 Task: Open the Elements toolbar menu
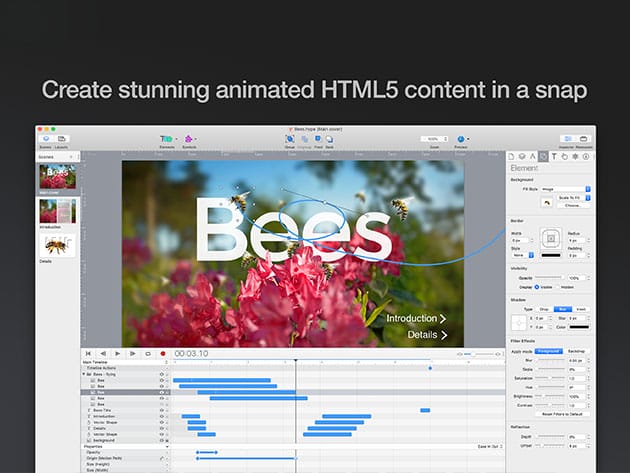pos(165,139)
